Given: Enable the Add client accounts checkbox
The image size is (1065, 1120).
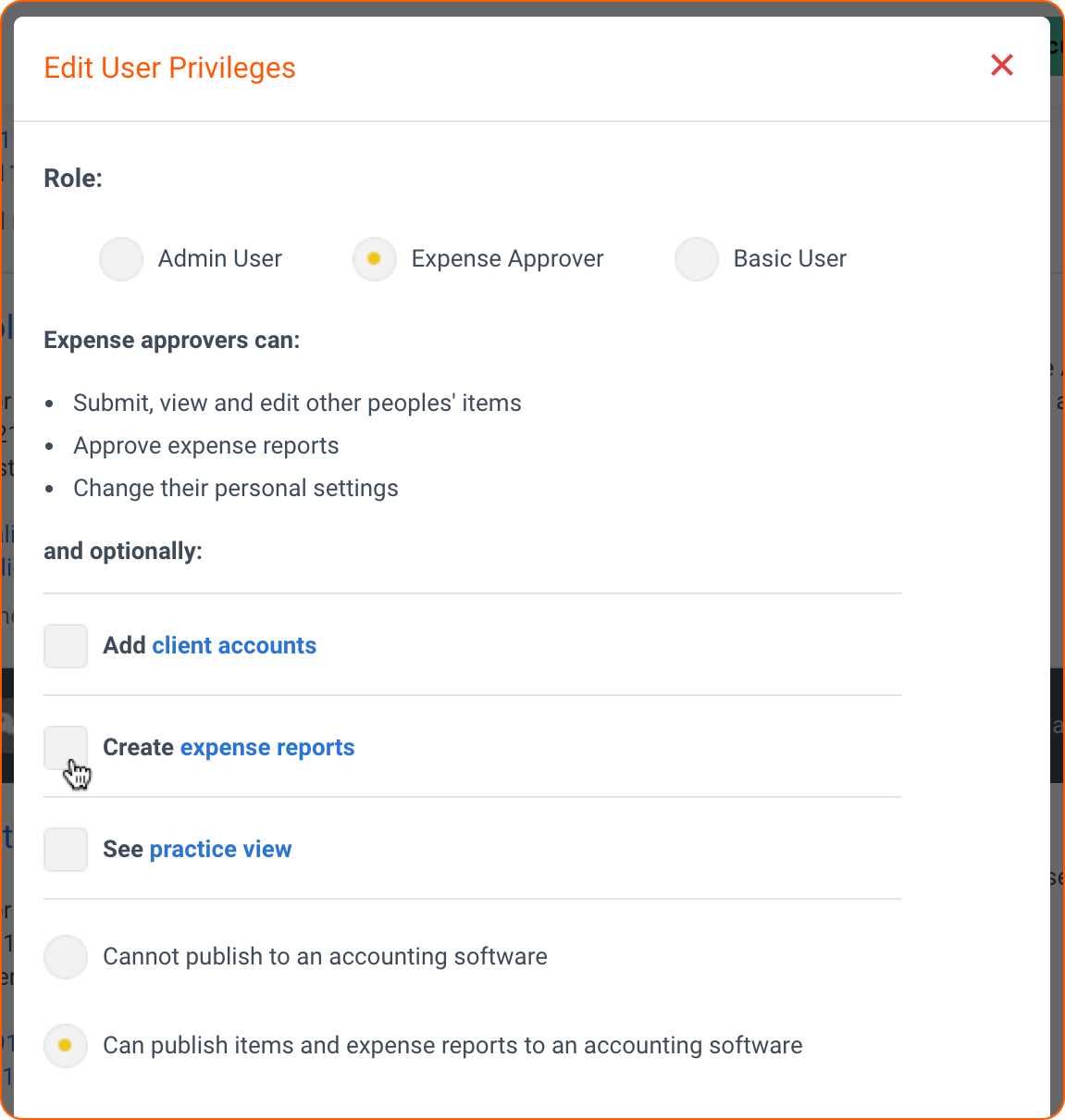Looking at the screenshot, I should (x=66, y=646).
